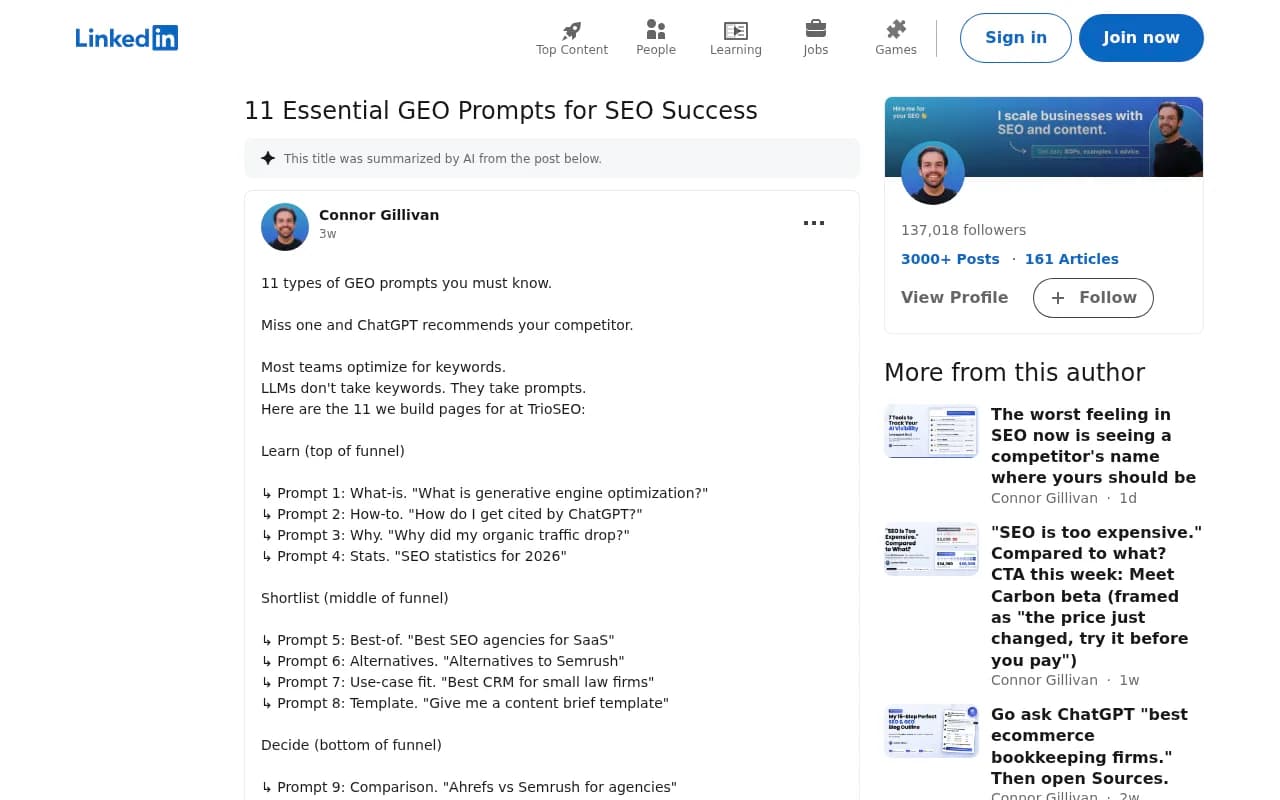The width and height of the screenshot is (1280, 800).
Task: Click 'Connor Gillivan · 1w' byline
Action: [1065, 680]
